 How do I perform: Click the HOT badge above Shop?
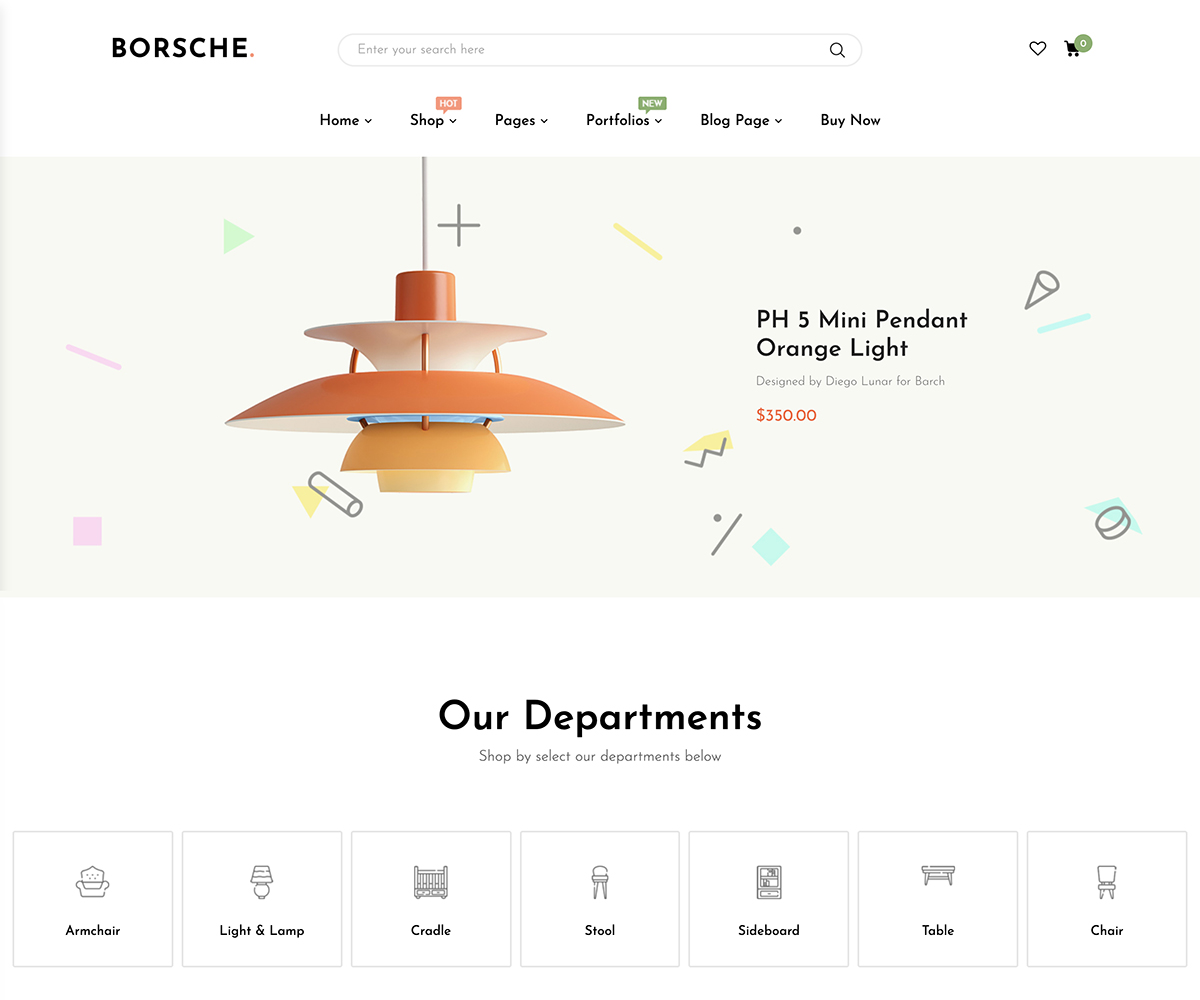[448, 103]
